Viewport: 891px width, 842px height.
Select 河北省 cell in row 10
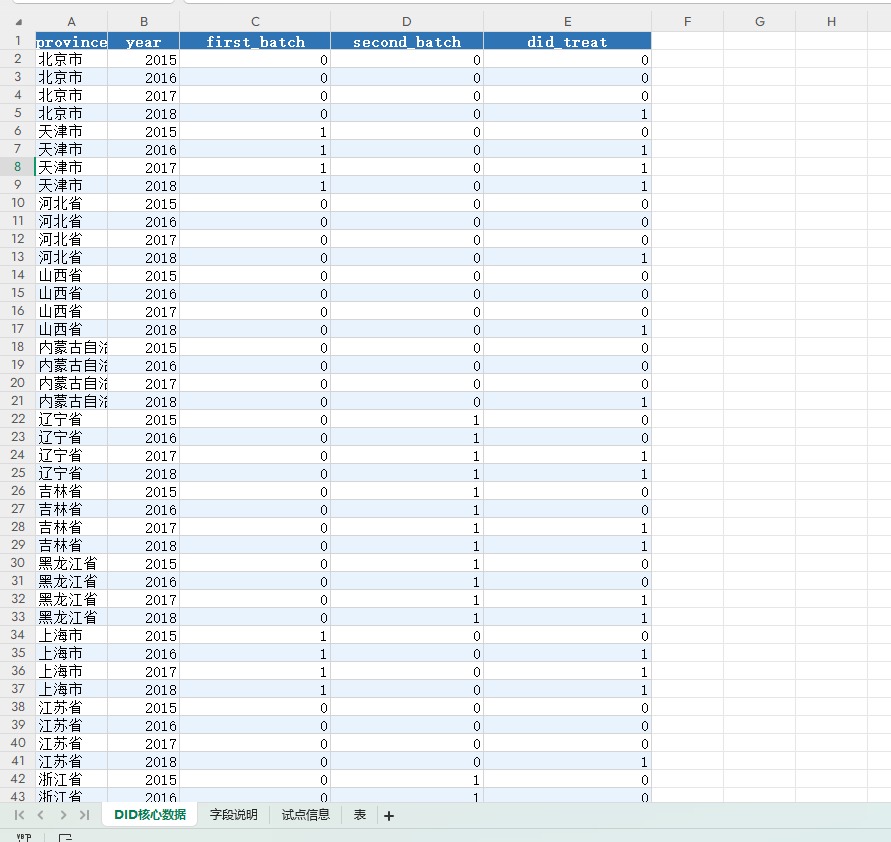coord(72,203)
